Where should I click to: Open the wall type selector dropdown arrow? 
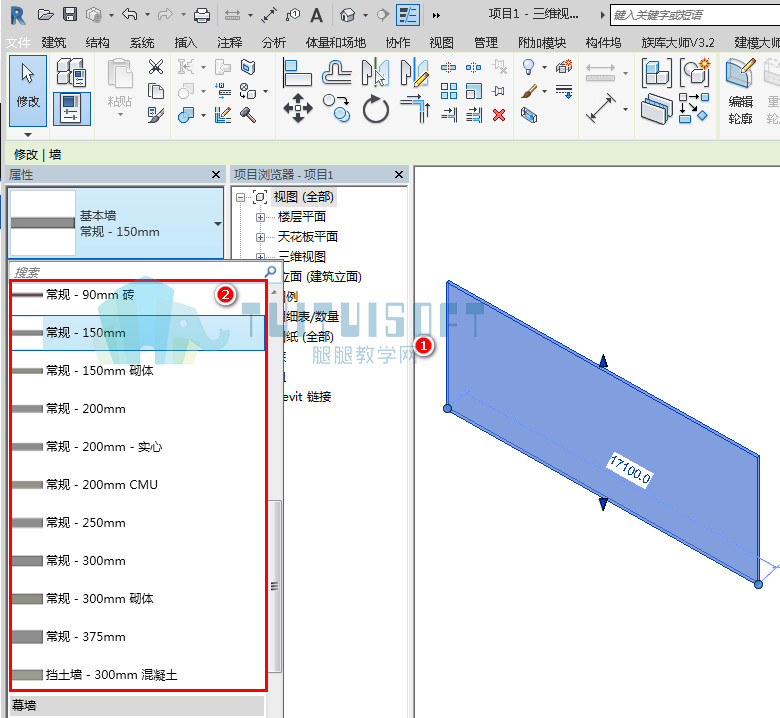tap(218, 224)
